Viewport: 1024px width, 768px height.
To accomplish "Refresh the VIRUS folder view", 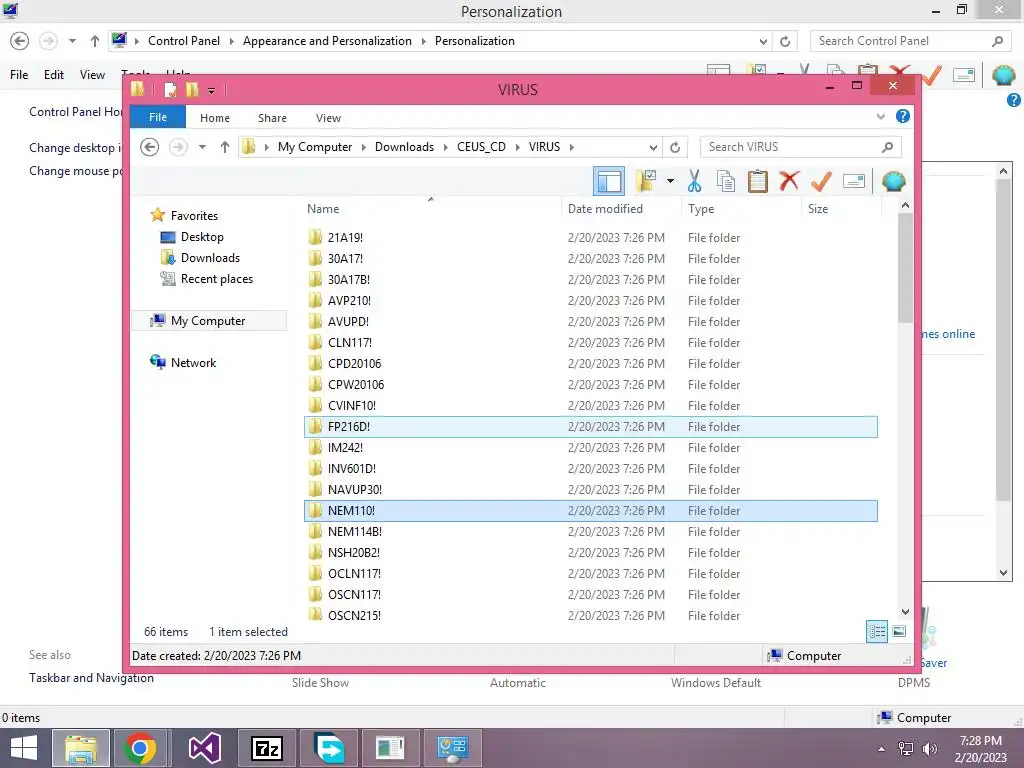I will (675, 147).
